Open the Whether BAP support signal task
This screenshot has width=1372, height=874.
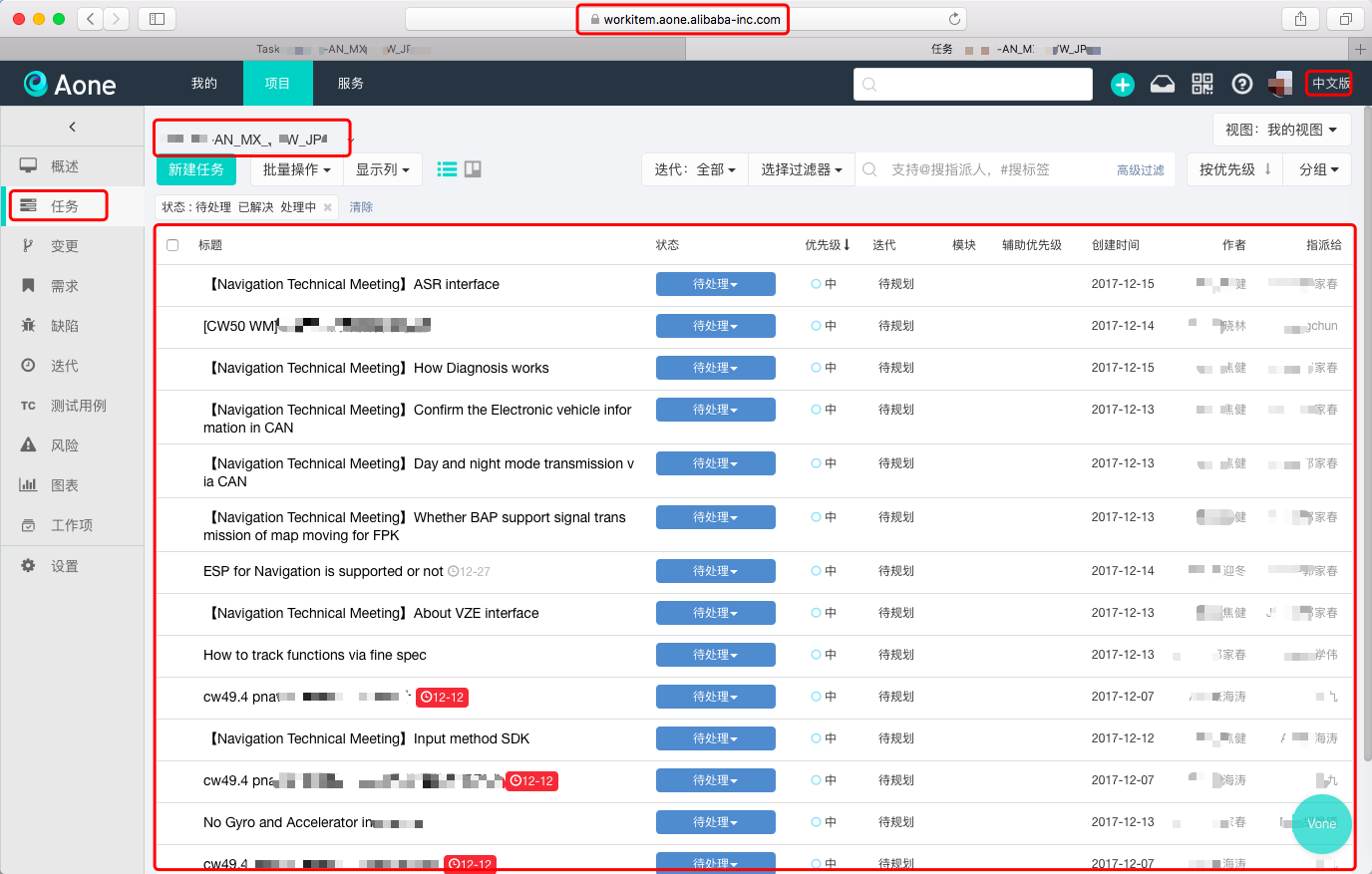[x=417, y=526]
